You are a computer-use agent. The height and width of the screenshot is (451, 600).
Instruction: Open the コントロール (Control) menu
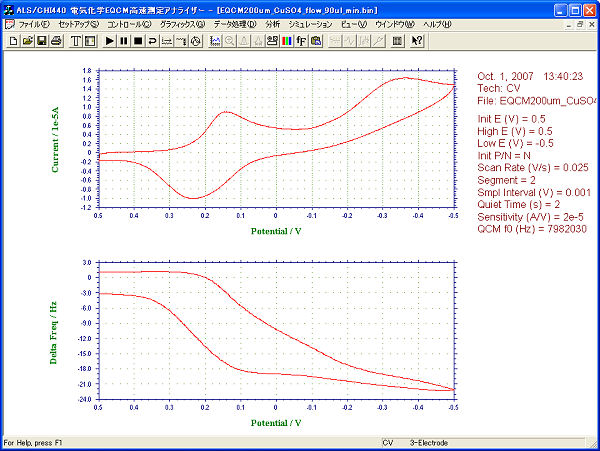coord(130,23)
